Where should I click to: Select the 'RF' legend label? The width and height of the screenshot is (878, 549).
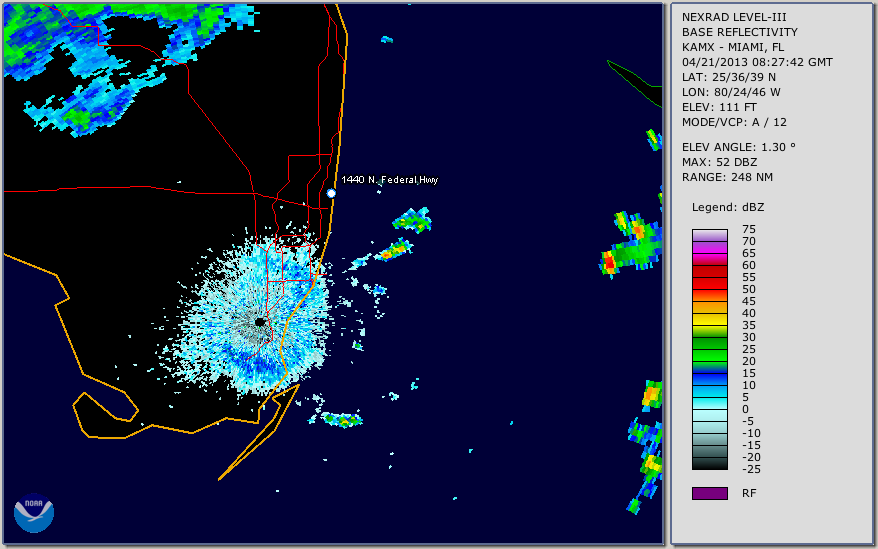749,494
